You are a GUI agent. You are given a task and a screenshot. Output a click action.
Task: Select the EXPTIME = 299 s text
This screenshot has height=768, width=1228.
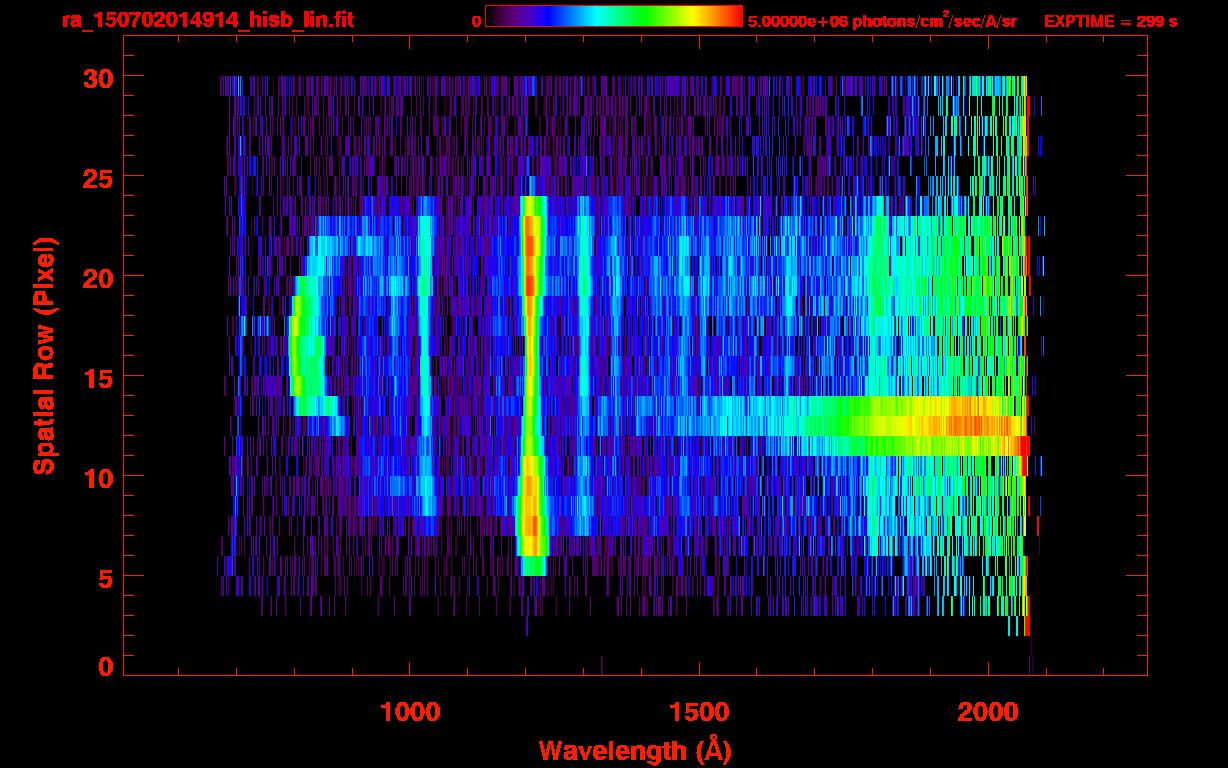pyautogui.click(x=1110, y=21)
